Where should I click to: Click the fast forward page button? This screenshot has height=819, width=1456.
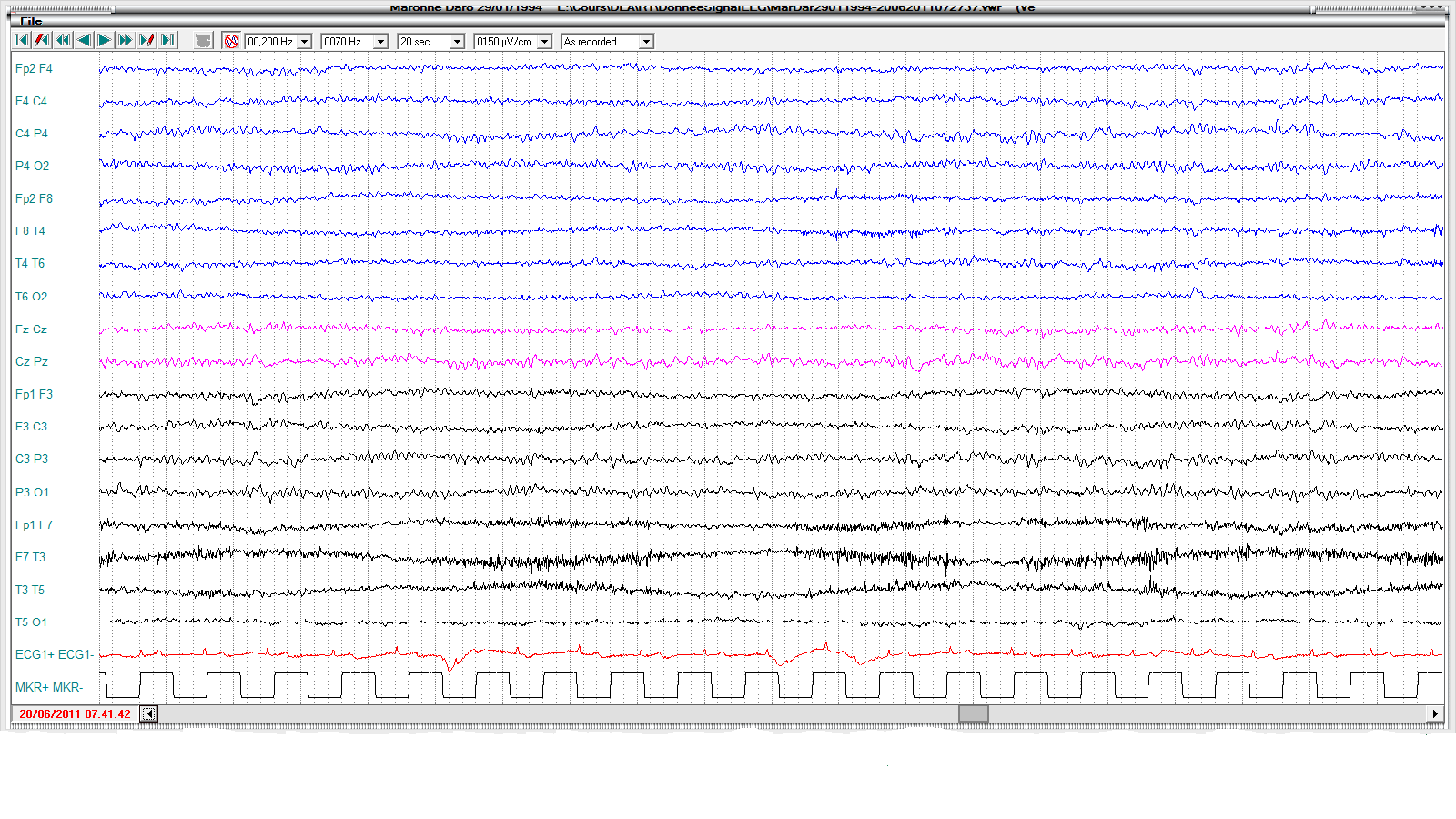[126, 41]
